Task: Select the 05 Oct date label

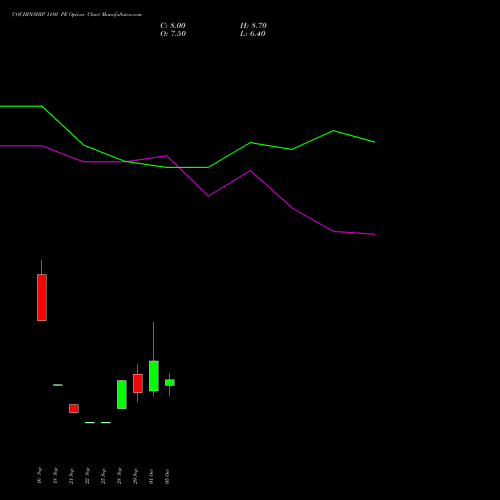Action: coord(167,476)
